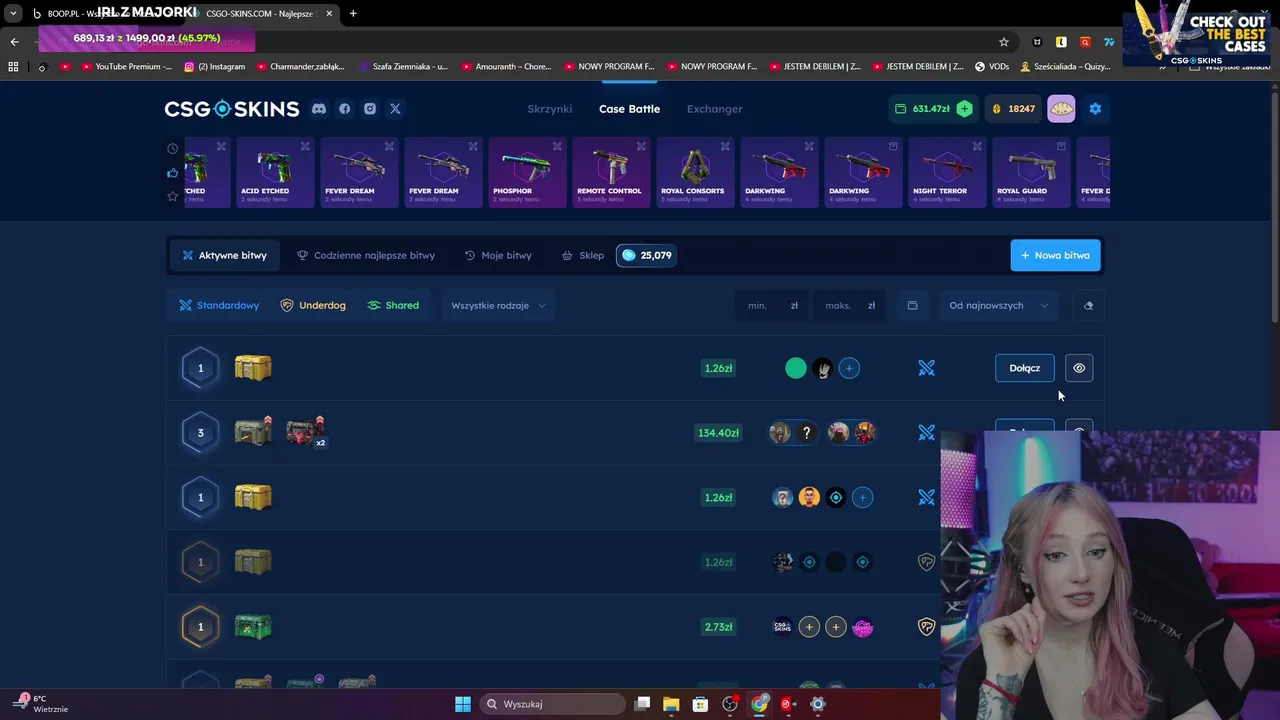The width and height of the screenshot is (1280, 720).
Task: Click the case filter box icon
Action: coord(912,306)
